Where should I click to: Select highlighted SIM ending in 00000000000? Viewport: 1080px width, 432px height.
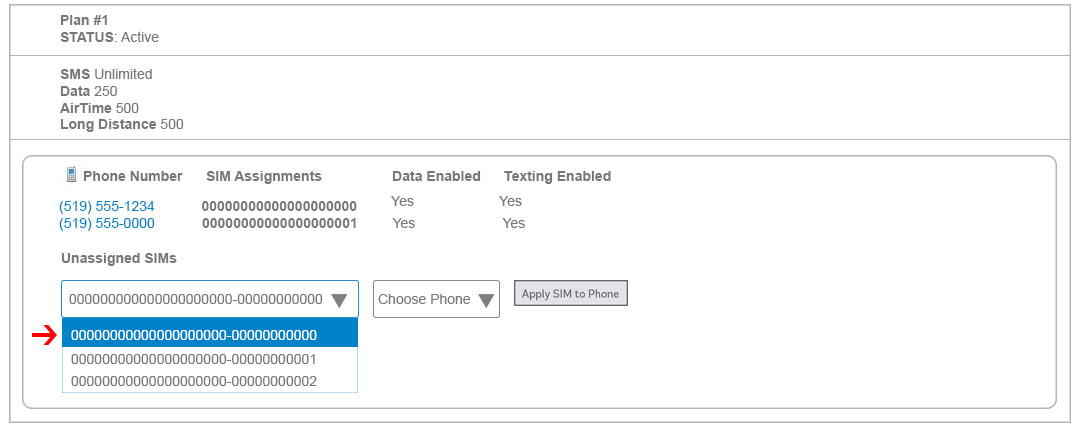click(210, 335)
